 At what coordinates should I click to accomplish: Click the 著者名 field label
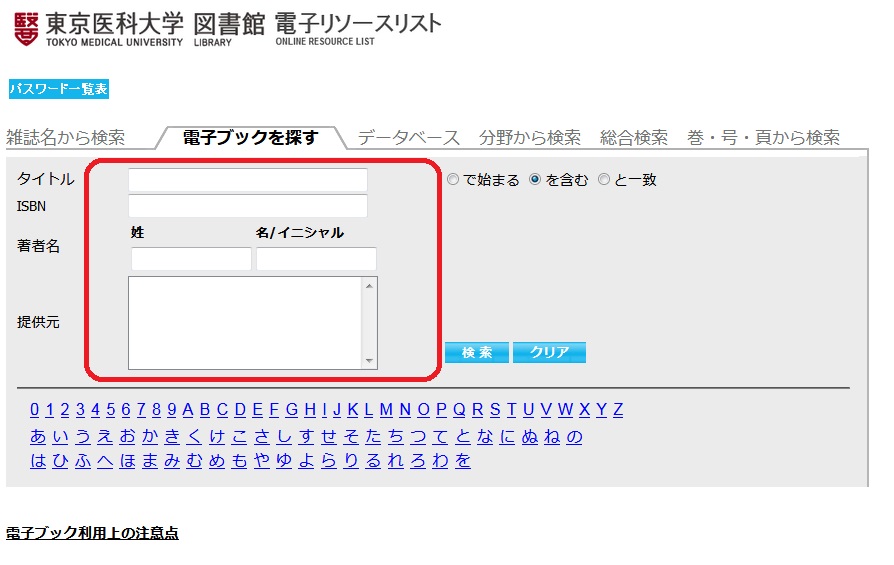point(38,246)
